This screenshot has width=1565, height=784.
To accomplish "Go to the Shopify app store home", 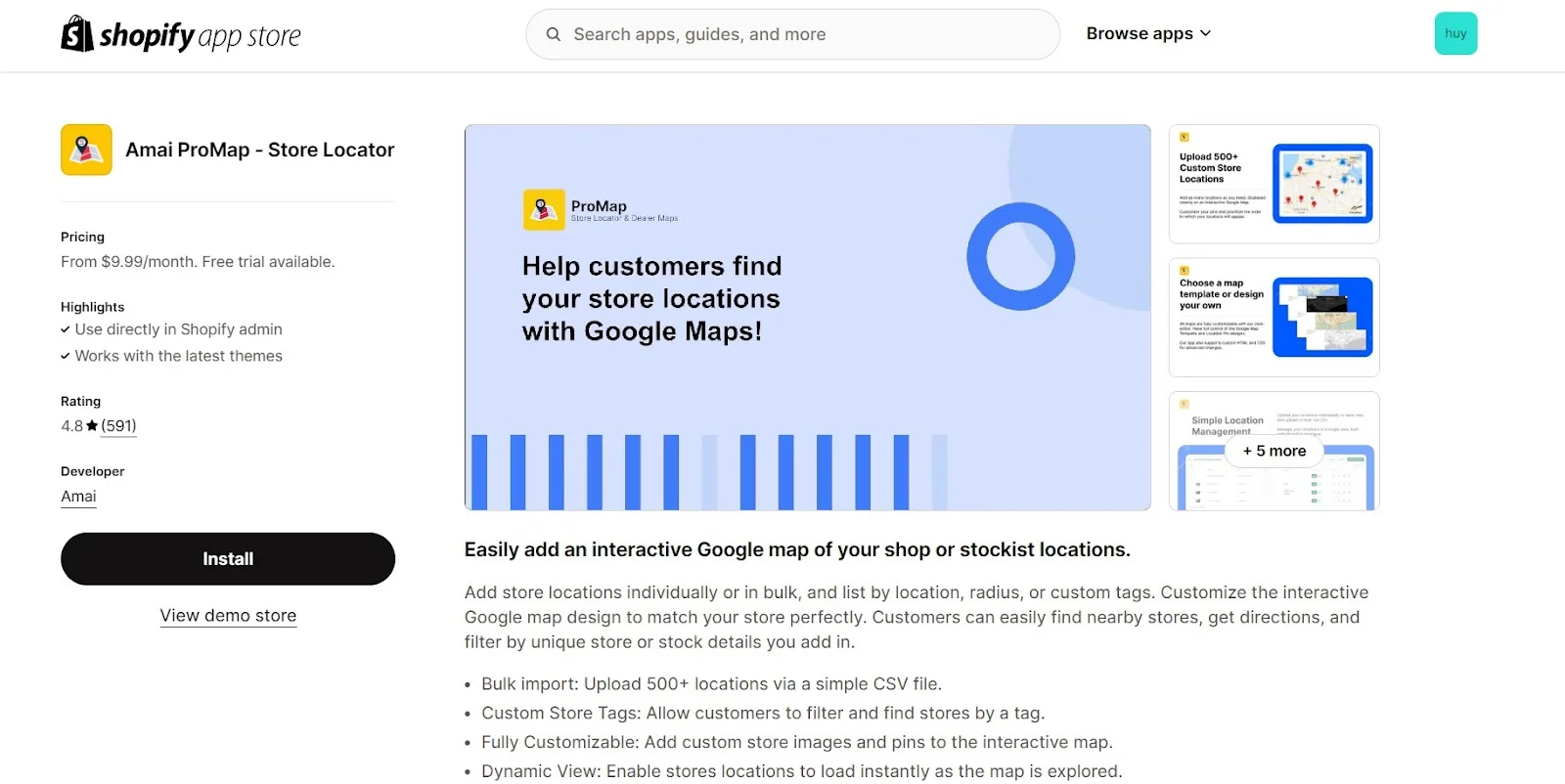I will [181, 34].
